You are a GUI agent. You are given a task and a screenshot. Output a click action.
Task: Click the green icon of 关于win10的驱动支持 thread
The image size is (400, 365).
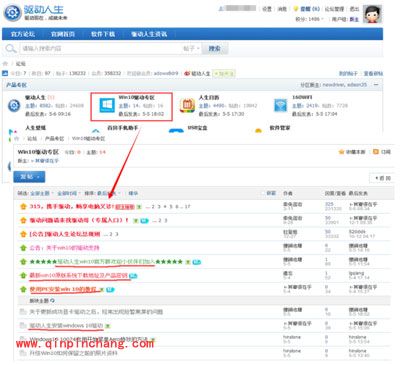pyautogui.click(x=23, y=248)
